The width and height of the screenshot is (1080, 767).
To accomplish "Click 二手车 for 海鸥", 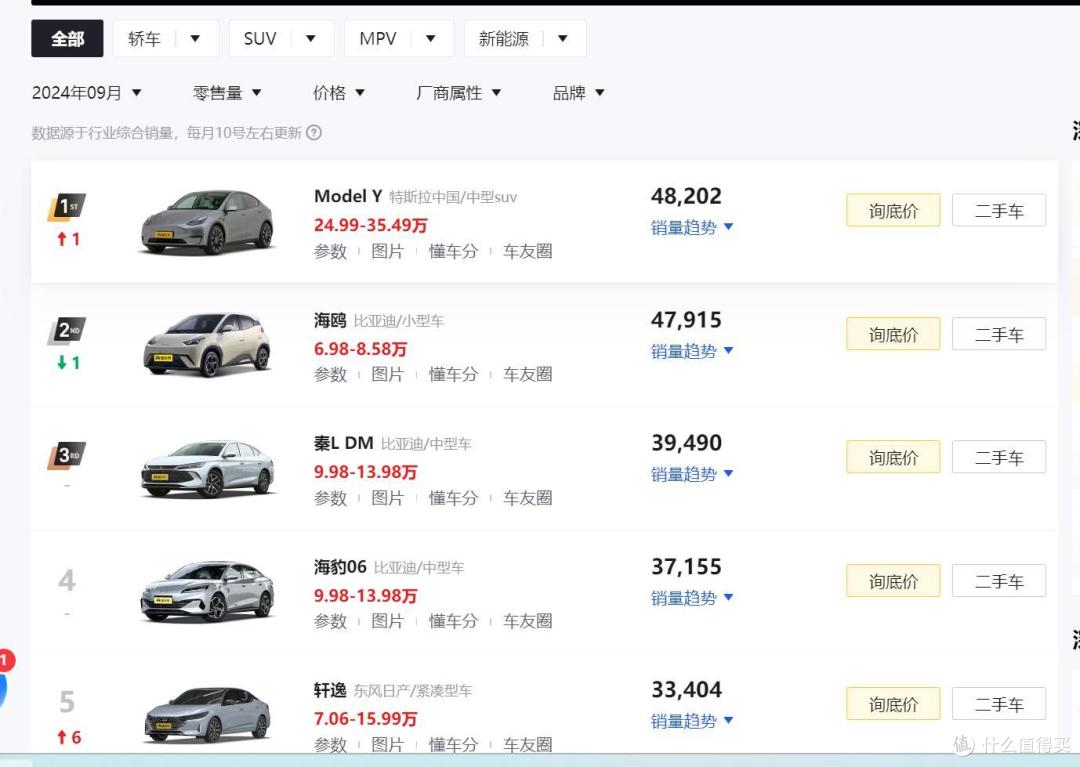I will [x=999, y=334].
